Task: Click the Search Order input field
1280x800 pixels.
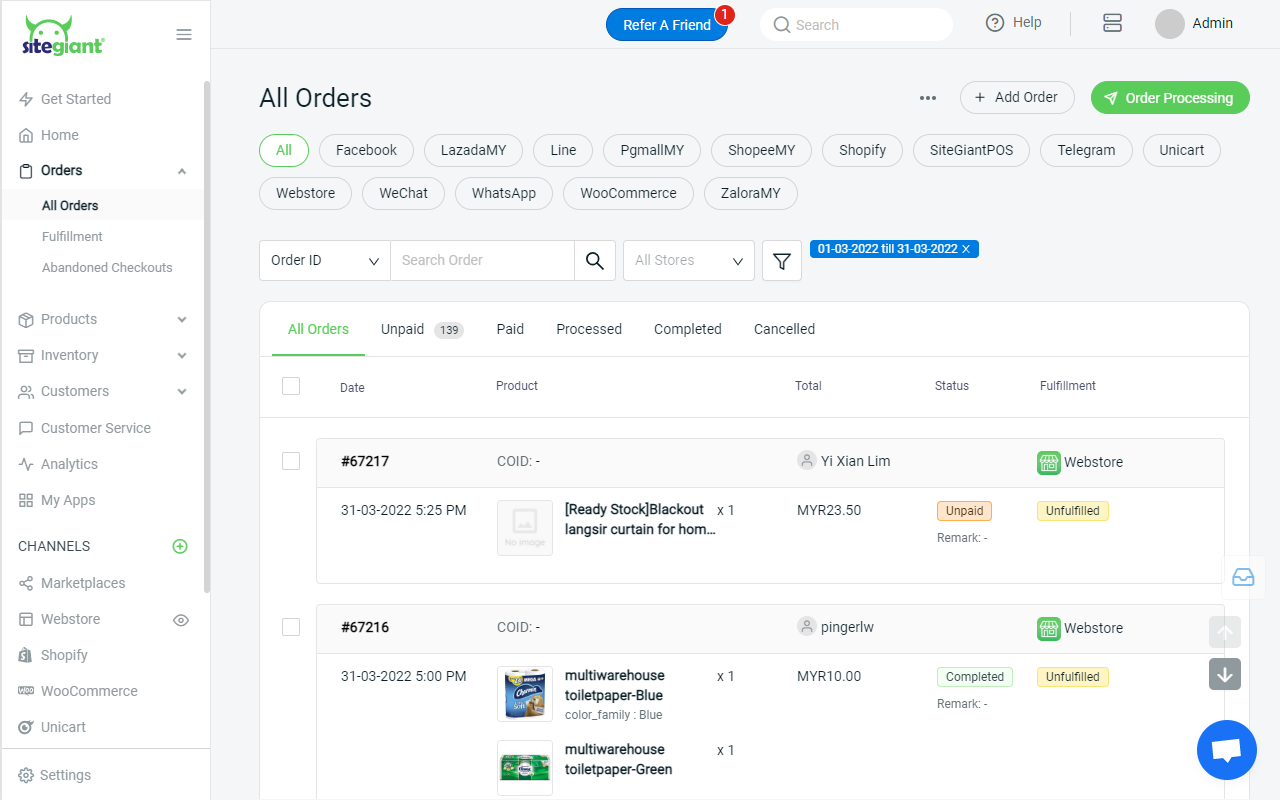Action: 482,260
